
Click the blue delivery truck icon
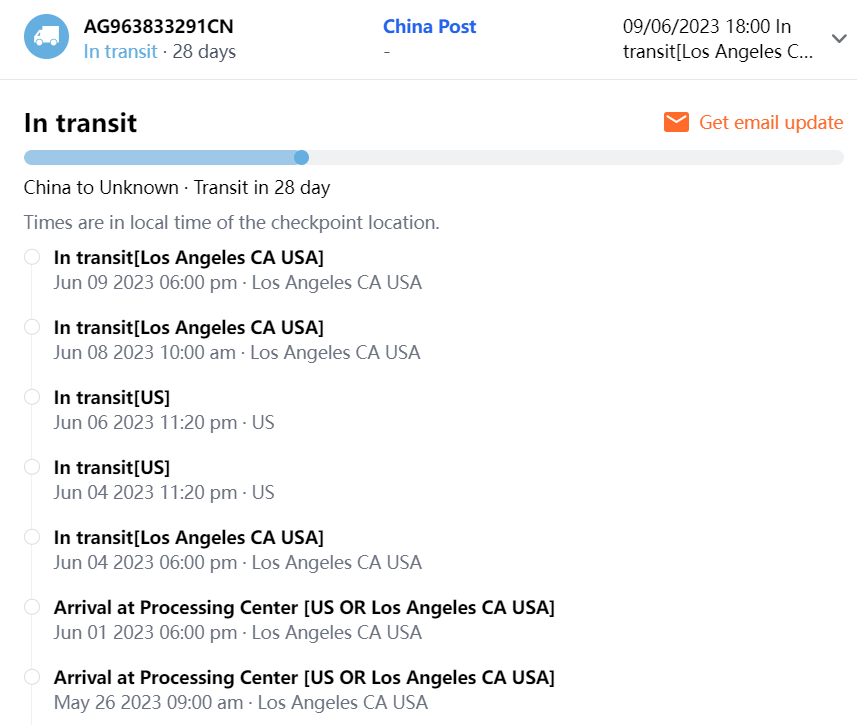coord(46,37)
